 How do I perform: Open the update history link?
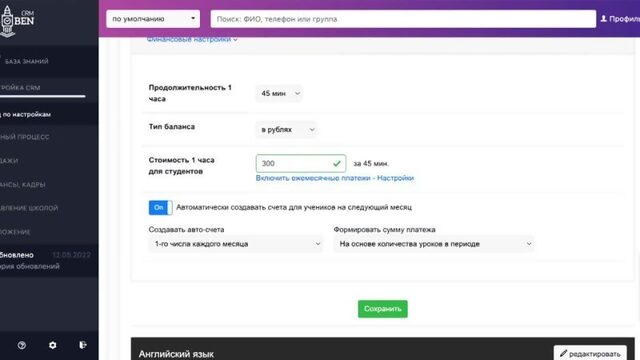[x=30, y=266]
